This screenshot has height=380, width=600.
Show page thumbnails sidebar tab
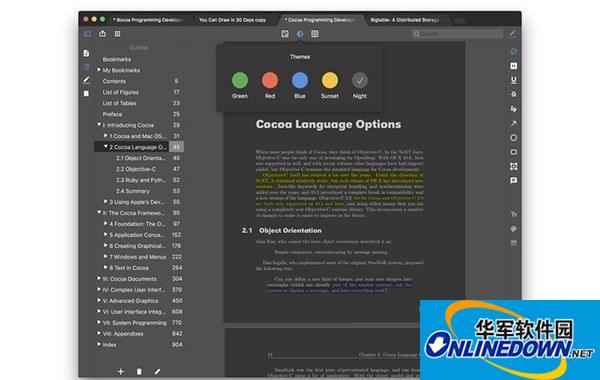pos(86,53)
